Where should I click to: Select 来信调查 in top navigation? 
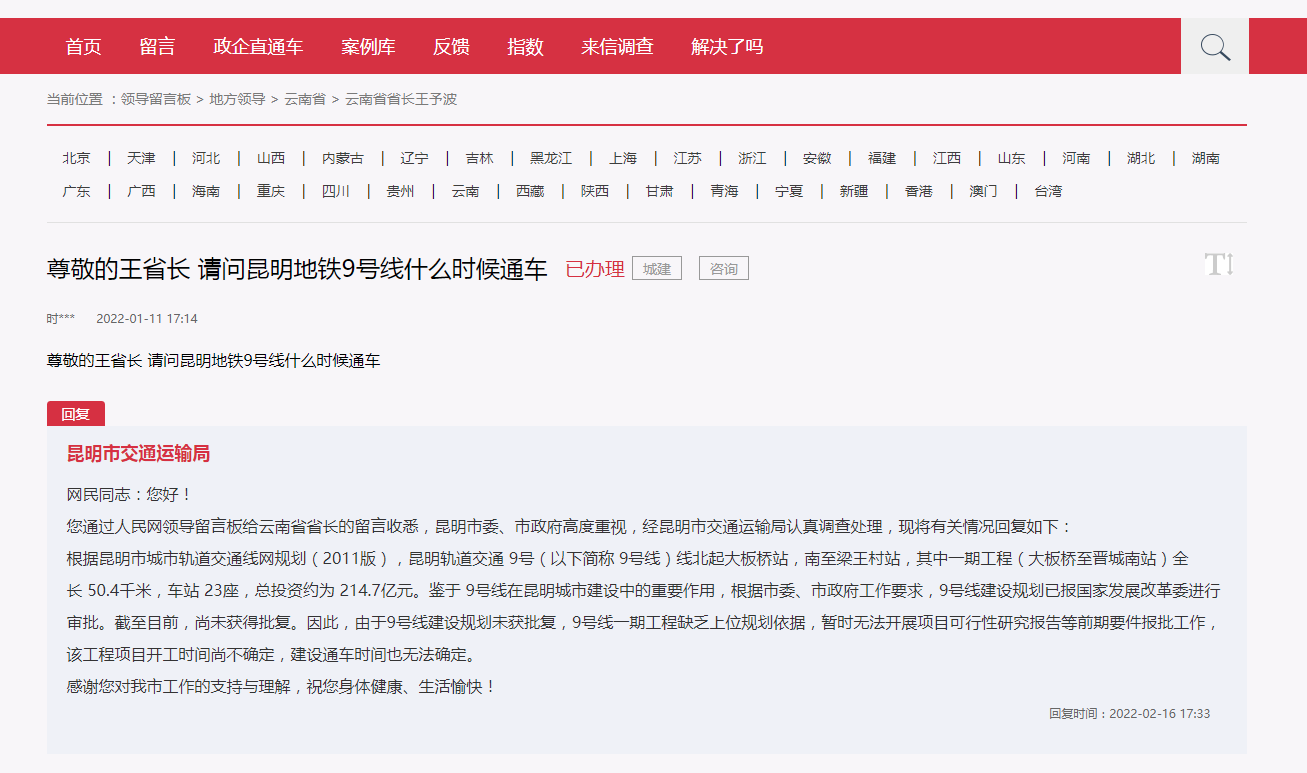tap(617, 47)
